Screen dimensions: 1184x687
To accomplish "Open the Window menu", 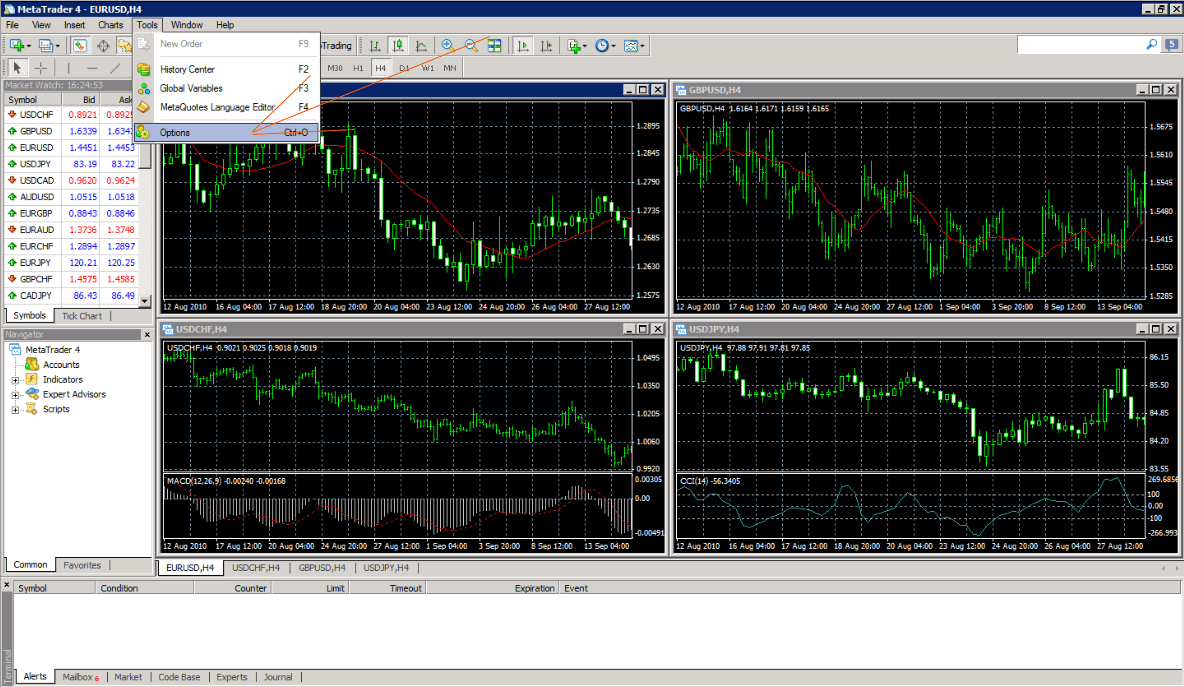I will tap(187, 25).
